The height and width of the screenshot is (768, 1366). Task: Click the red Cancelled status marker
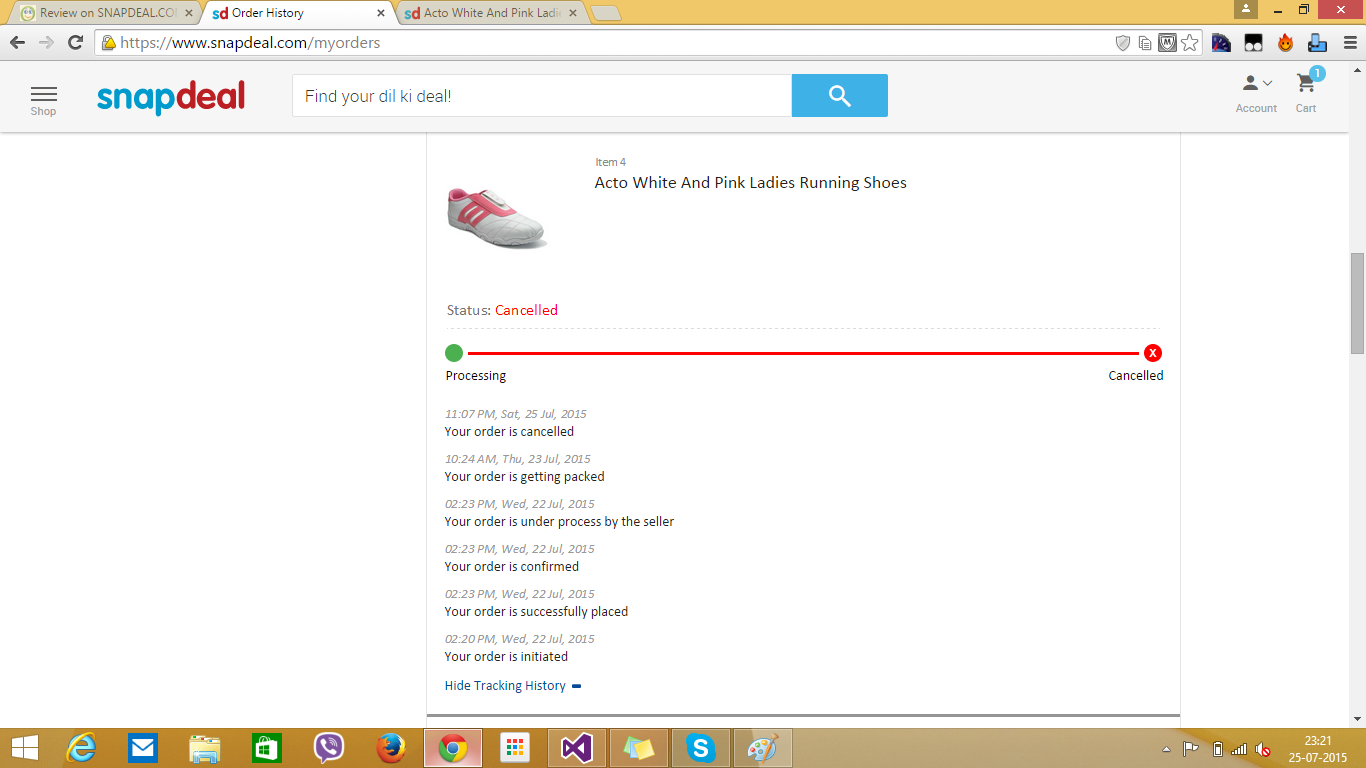(x=1152, y=353)
